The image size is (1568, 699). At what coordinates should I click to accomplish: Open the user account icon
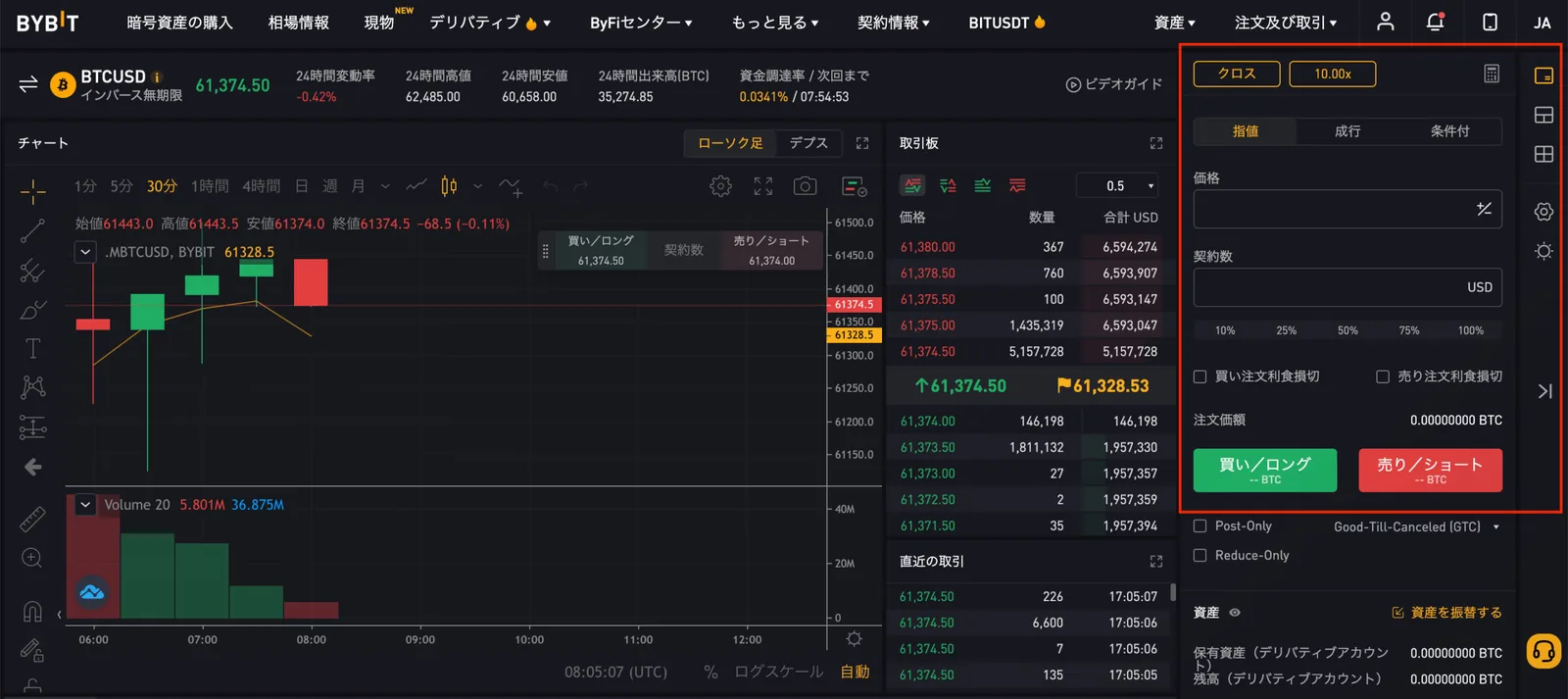[1385, 22]
